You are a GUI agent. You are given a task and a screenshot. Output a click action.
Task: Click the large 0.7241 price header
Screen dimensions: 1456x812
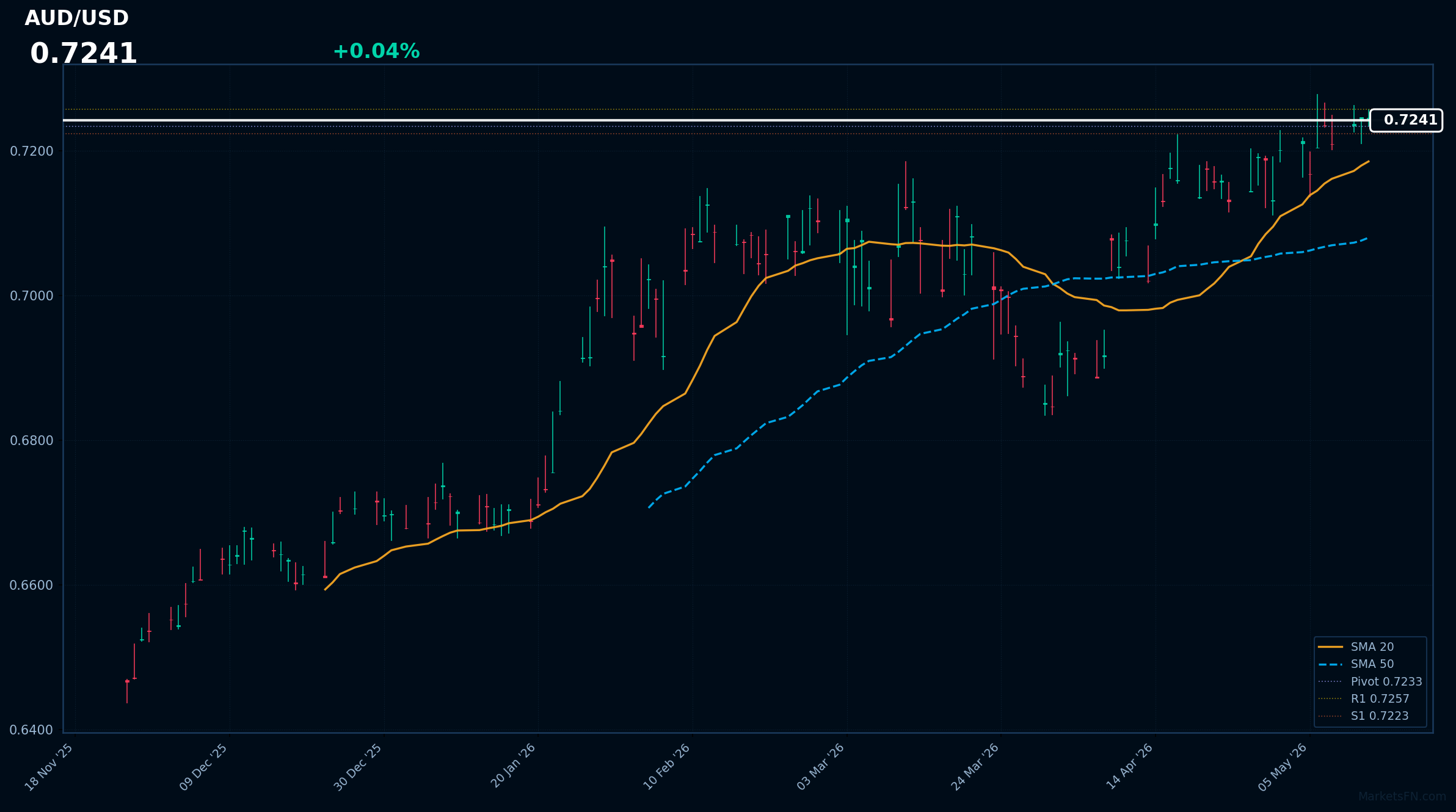pyautogui.click(x=84, y=54)
